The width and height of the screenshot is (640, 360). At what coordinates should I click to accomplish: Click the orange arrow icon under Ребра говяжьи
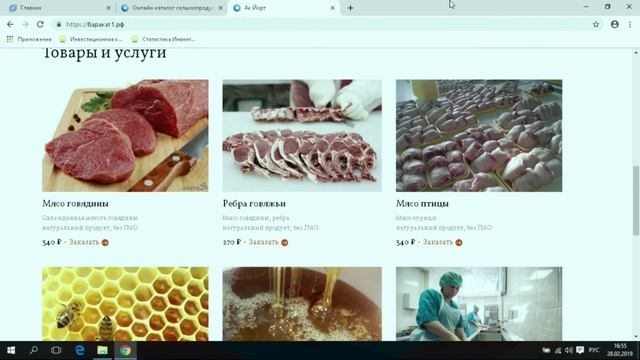pyautogui.click(x=284, y=242)
